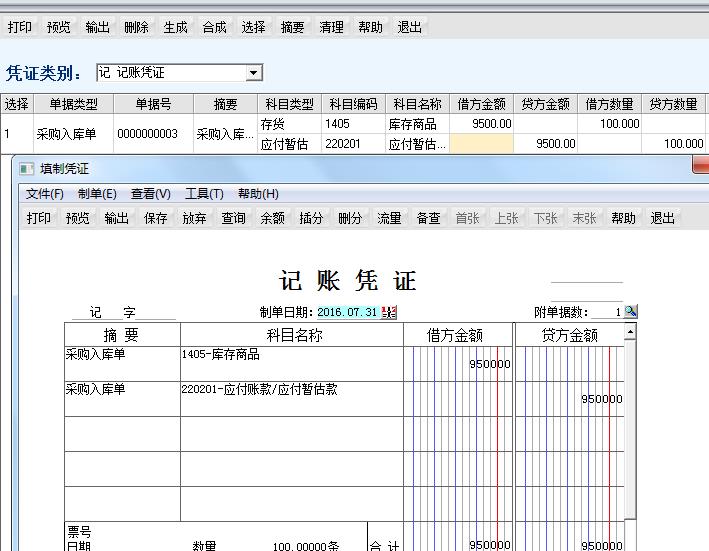
Task: Click the magnifier icon beside 附单据数
Action: pyautogui.click(x=630, y=312)
